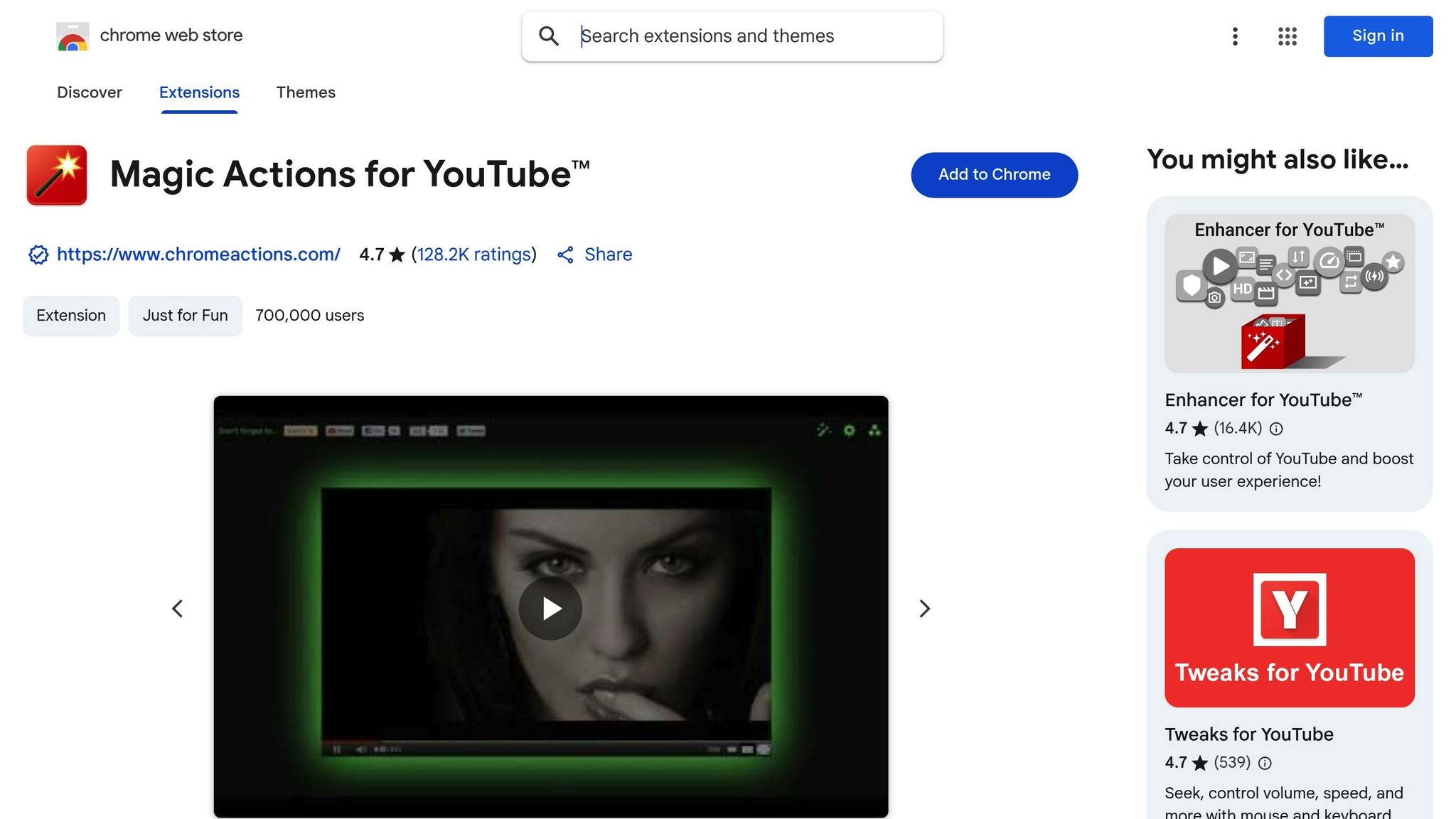Click the verified publisher badge icon
This screenshot has height=819, width=1456.
(38, 255)
